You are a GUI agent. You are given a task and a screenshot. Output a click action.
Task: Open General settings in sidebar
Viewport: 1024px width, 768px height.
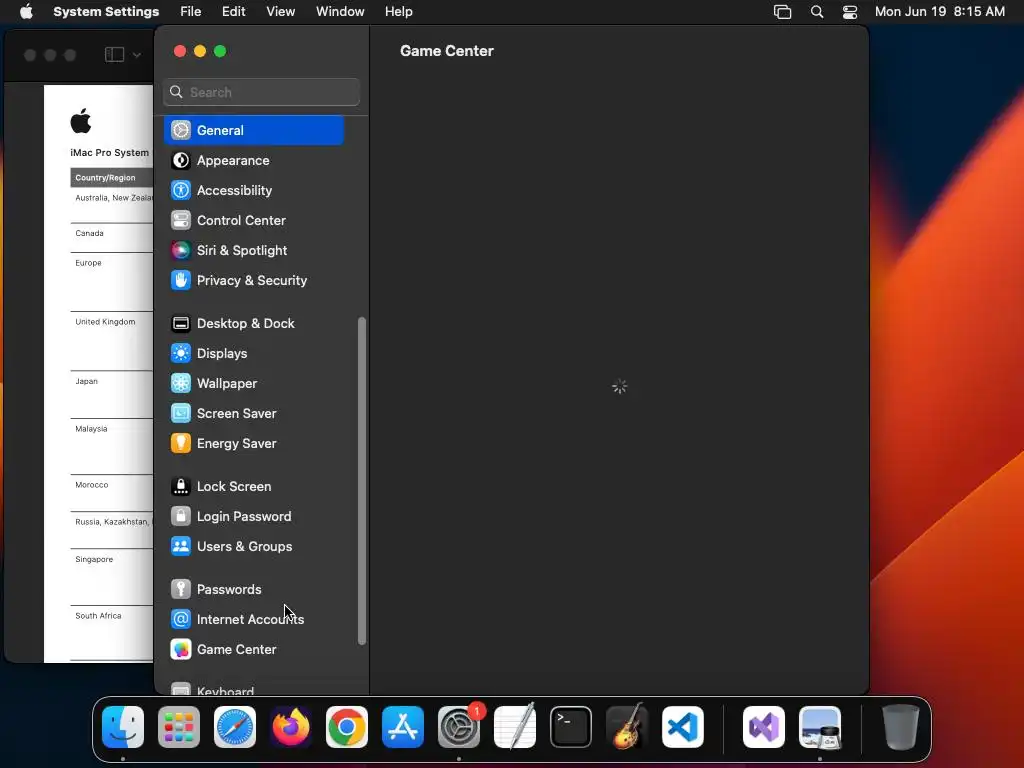point(254,130)
